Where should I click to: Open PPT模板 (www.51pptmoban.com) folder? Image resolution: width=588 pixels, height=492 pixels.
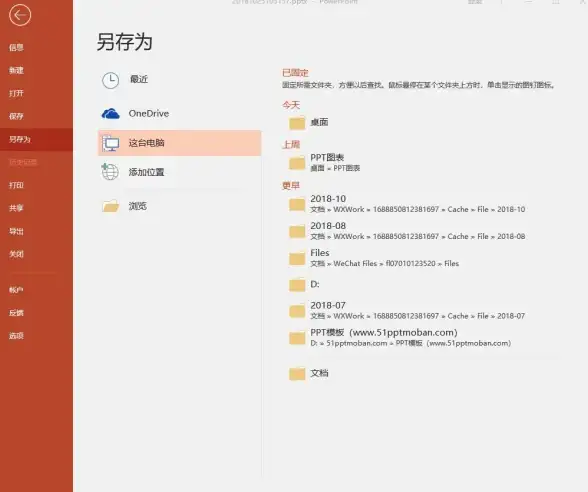384,333
